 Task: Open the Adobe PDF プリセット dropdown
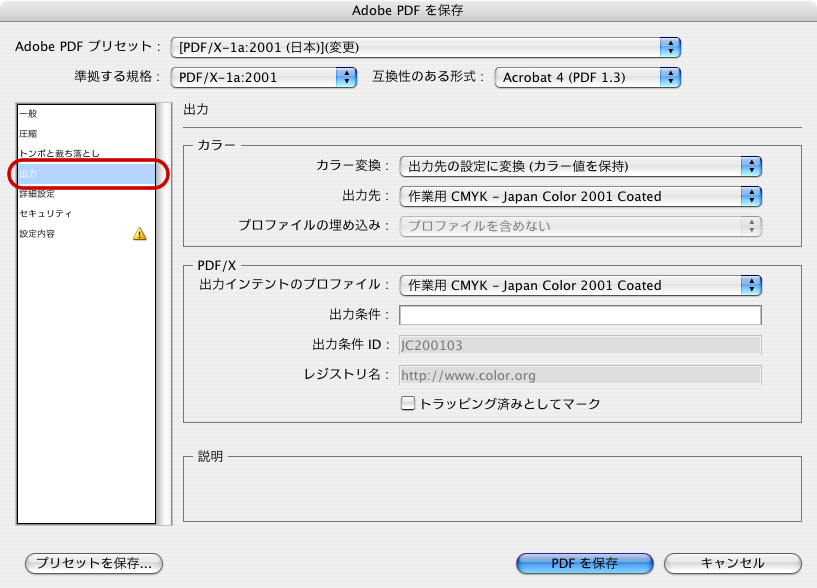[x=425, y=47]
